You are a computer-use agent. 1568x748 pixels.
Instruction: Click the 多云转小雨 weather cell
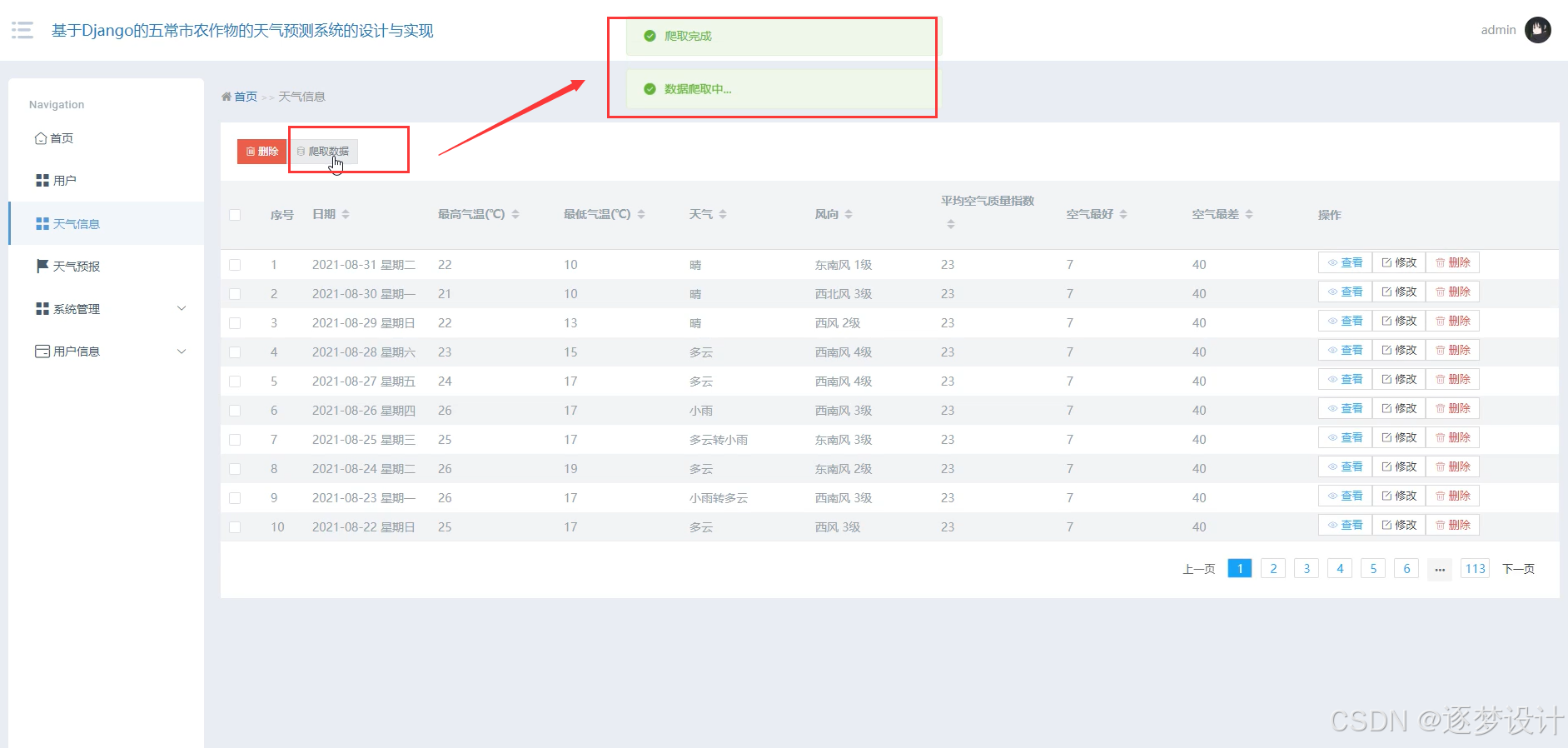coord(718,440)
